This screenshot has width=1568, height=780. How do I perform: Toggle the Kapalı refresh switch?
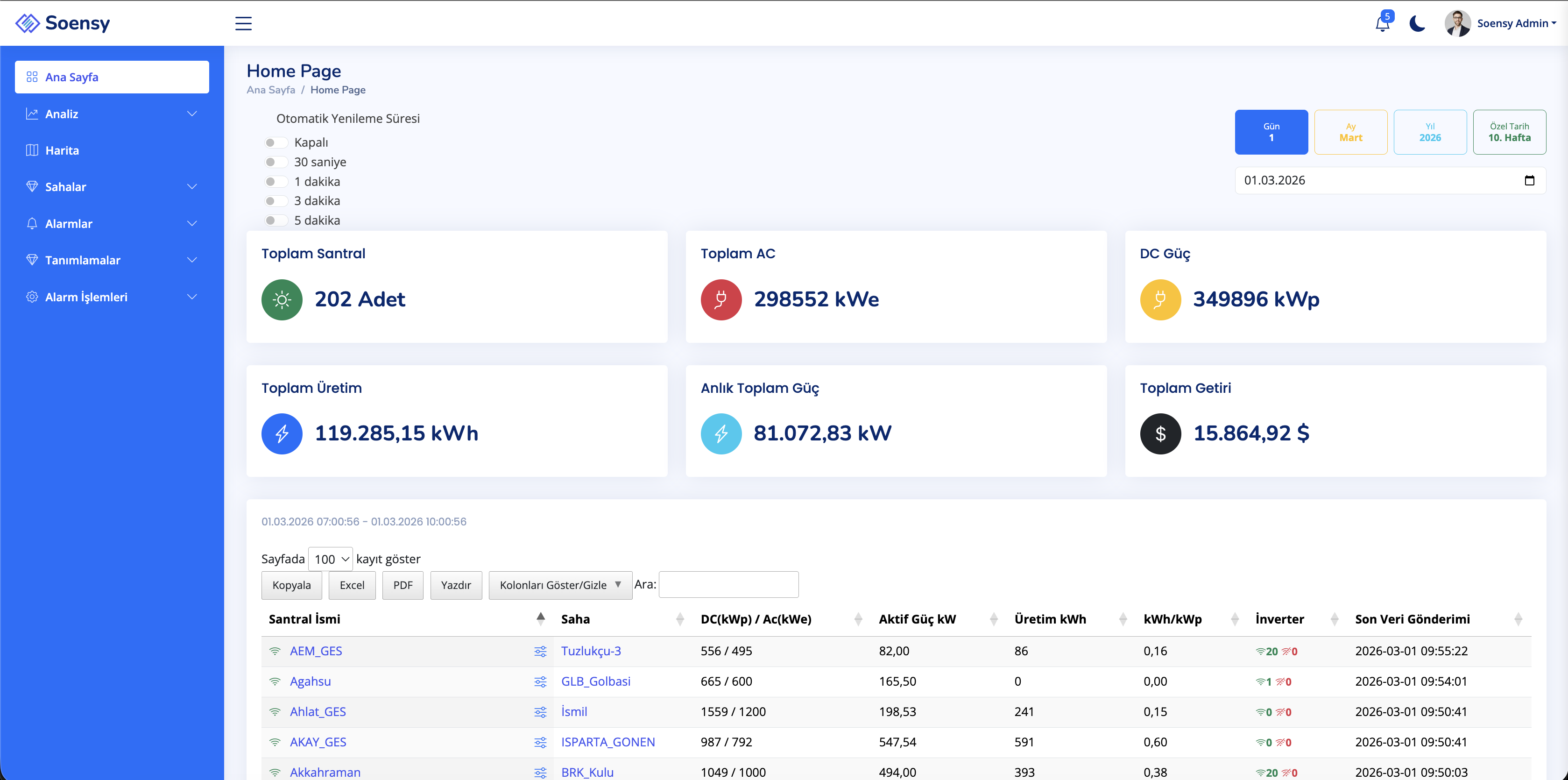[x=276, y=142]
